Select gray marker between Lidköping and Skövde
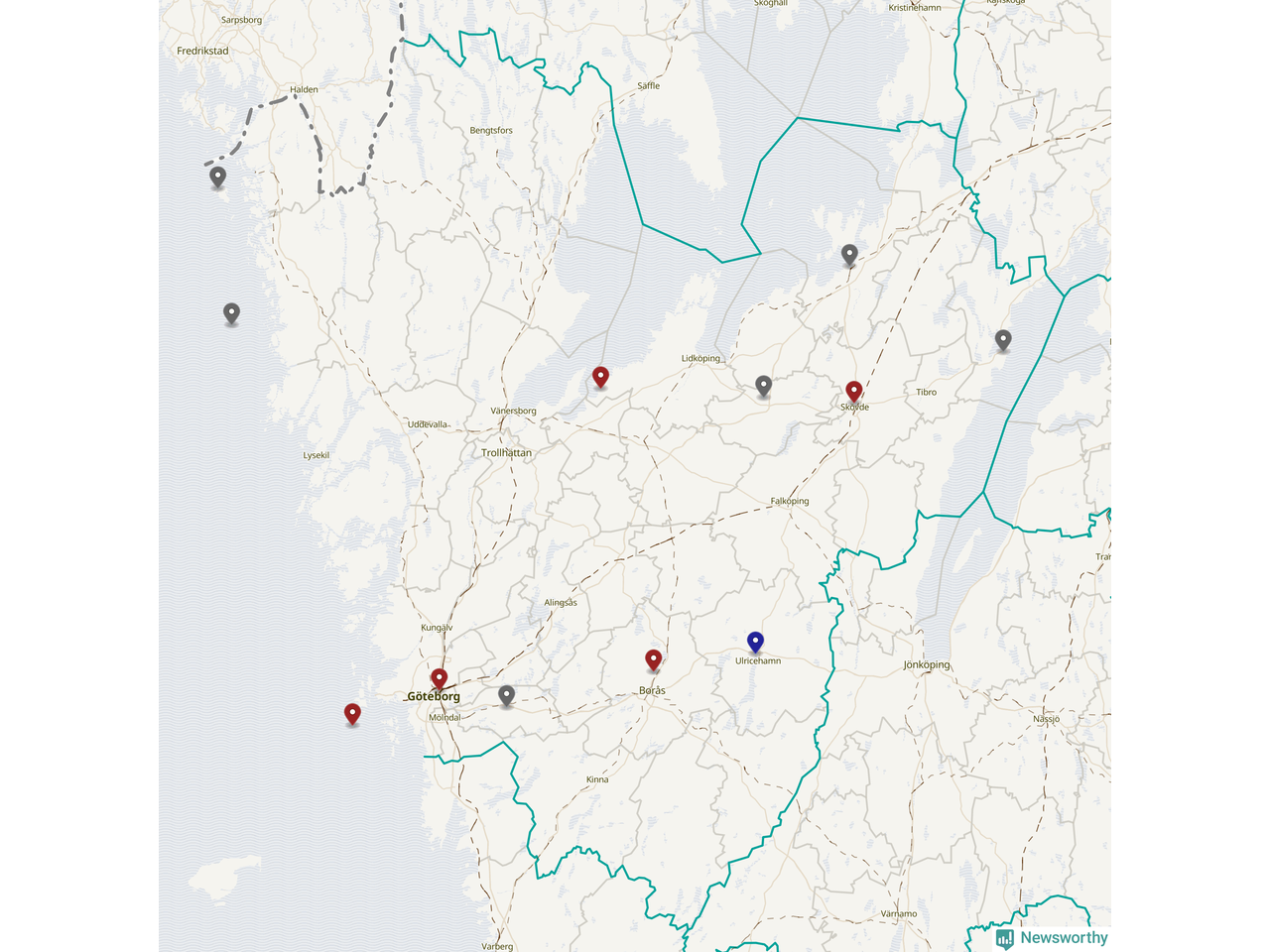The image size is (1270, 952). coord(763,386)
